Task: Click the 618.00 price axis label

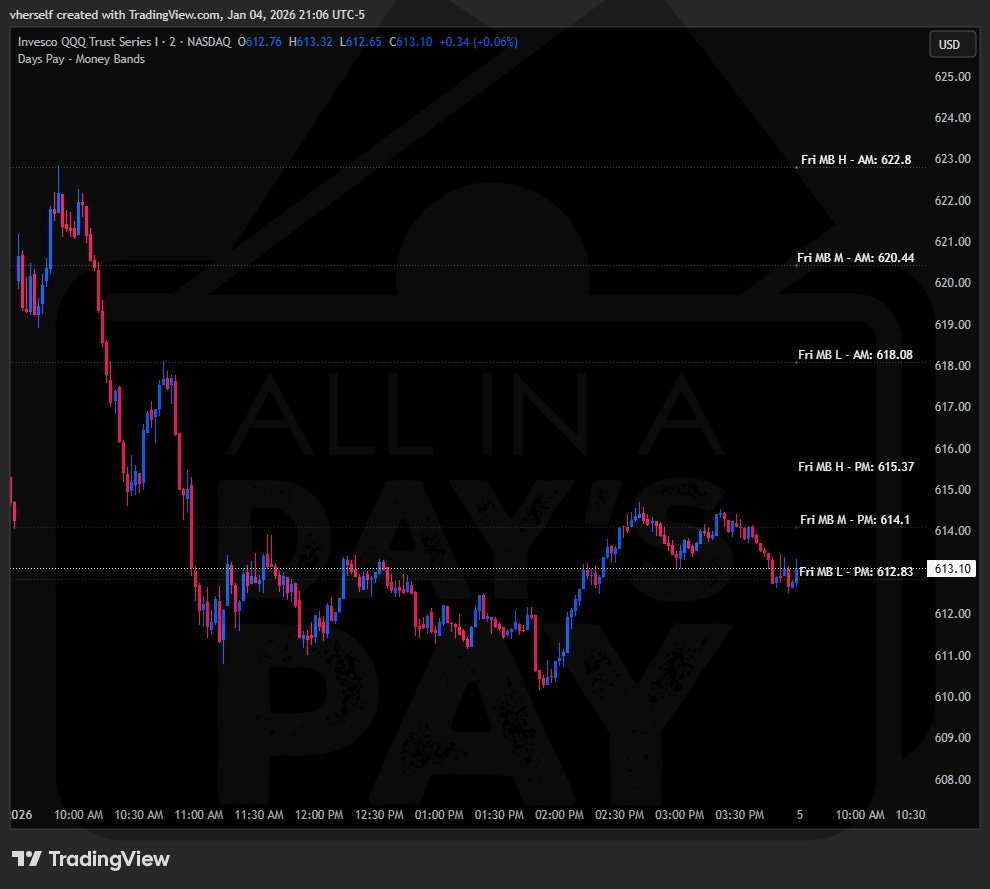Action: (x=952, y=365)
